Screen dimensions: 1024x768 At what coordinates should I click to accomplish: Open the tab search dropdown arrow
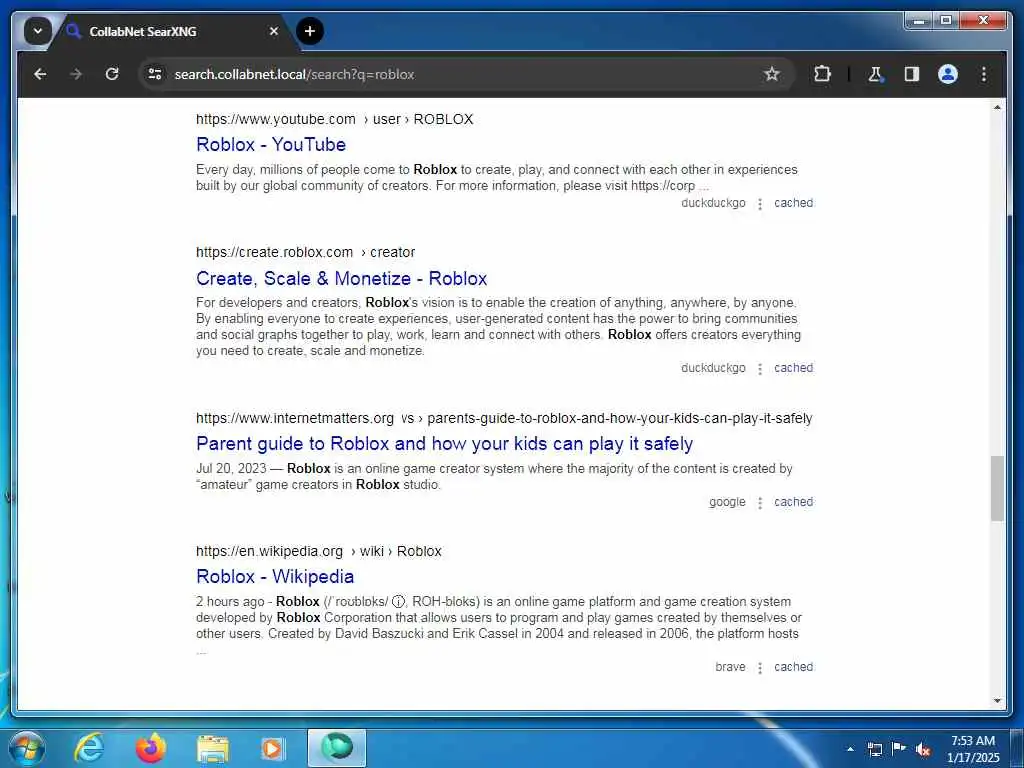pyautogui.click(x=38, y=31)
